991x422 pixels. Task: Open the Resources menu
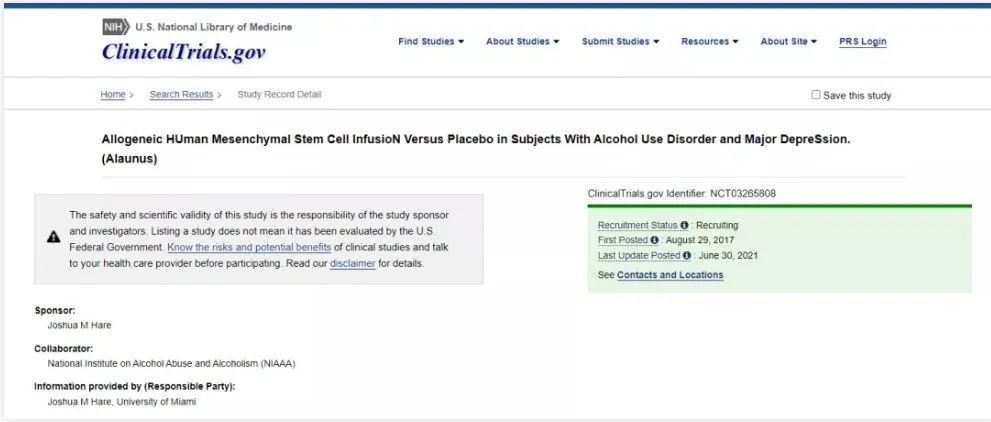point(710,42)
